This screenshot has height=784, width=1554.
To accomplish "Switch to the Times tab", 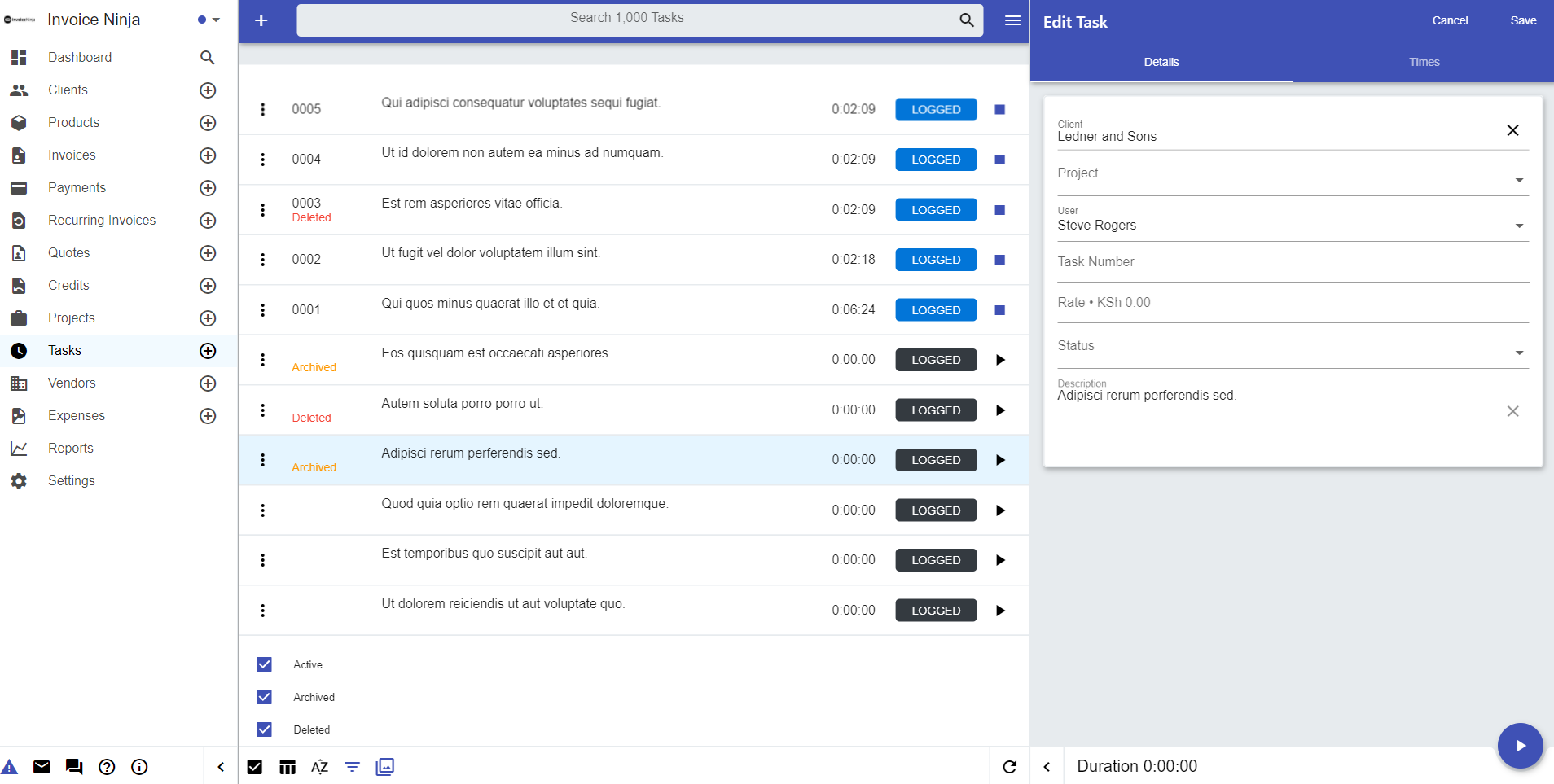I will tap(1424, 62).
